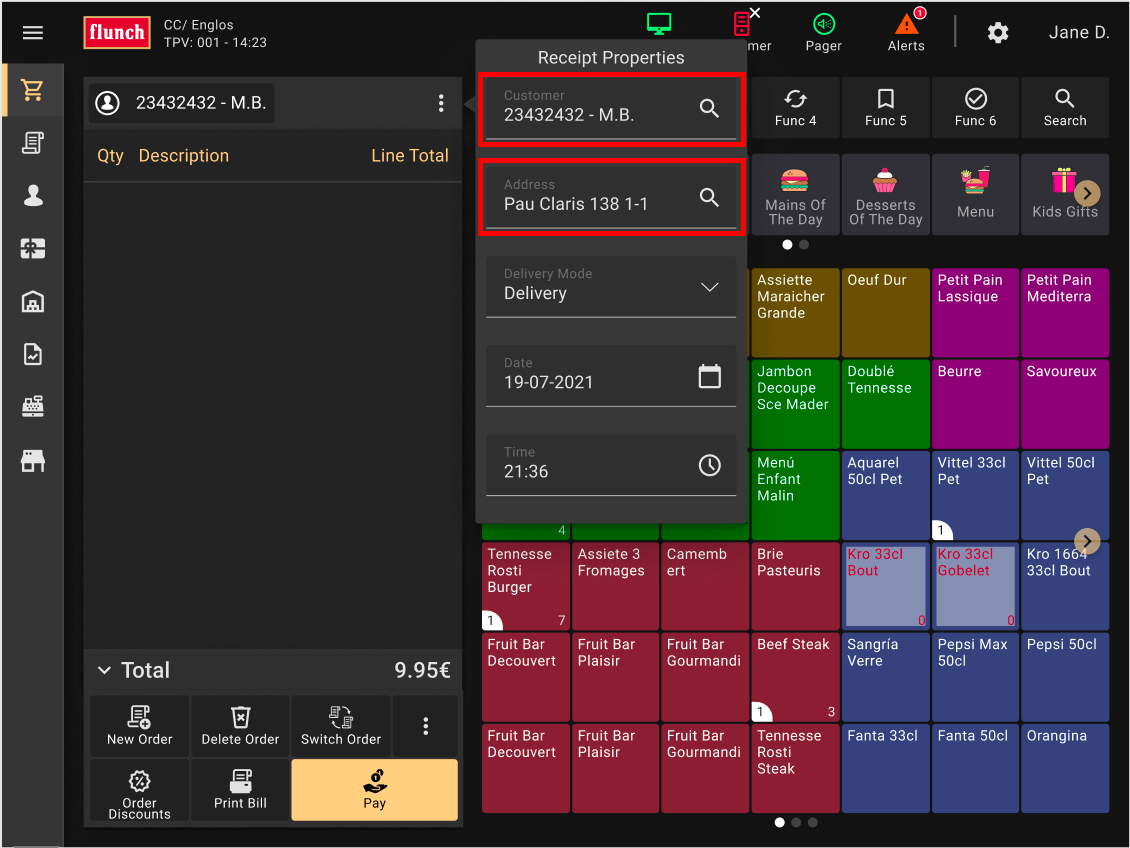
Task: Collapse the Total section chevron
Action: click(x=104, y=670)
